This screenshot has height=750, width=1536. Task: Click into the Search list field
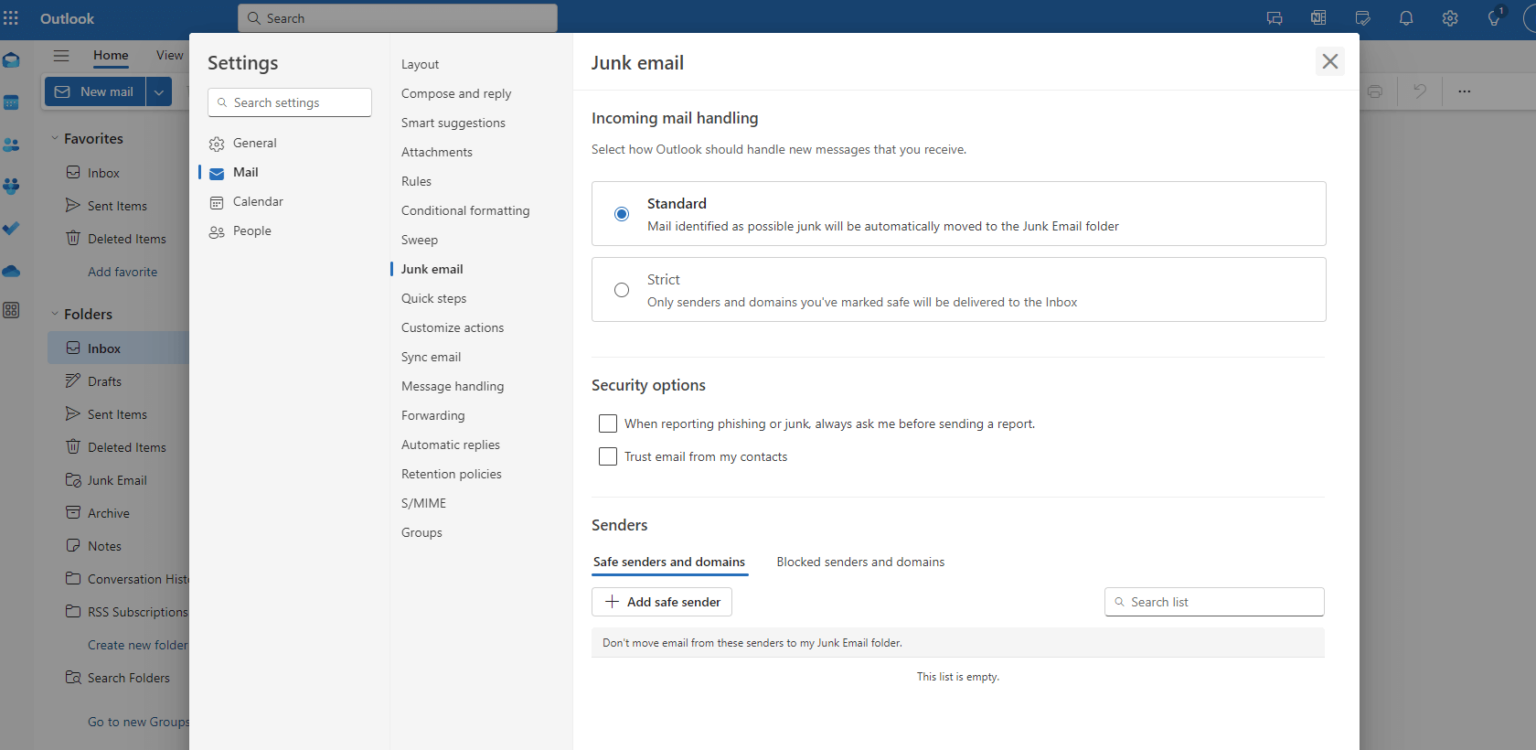[1213, 601]
